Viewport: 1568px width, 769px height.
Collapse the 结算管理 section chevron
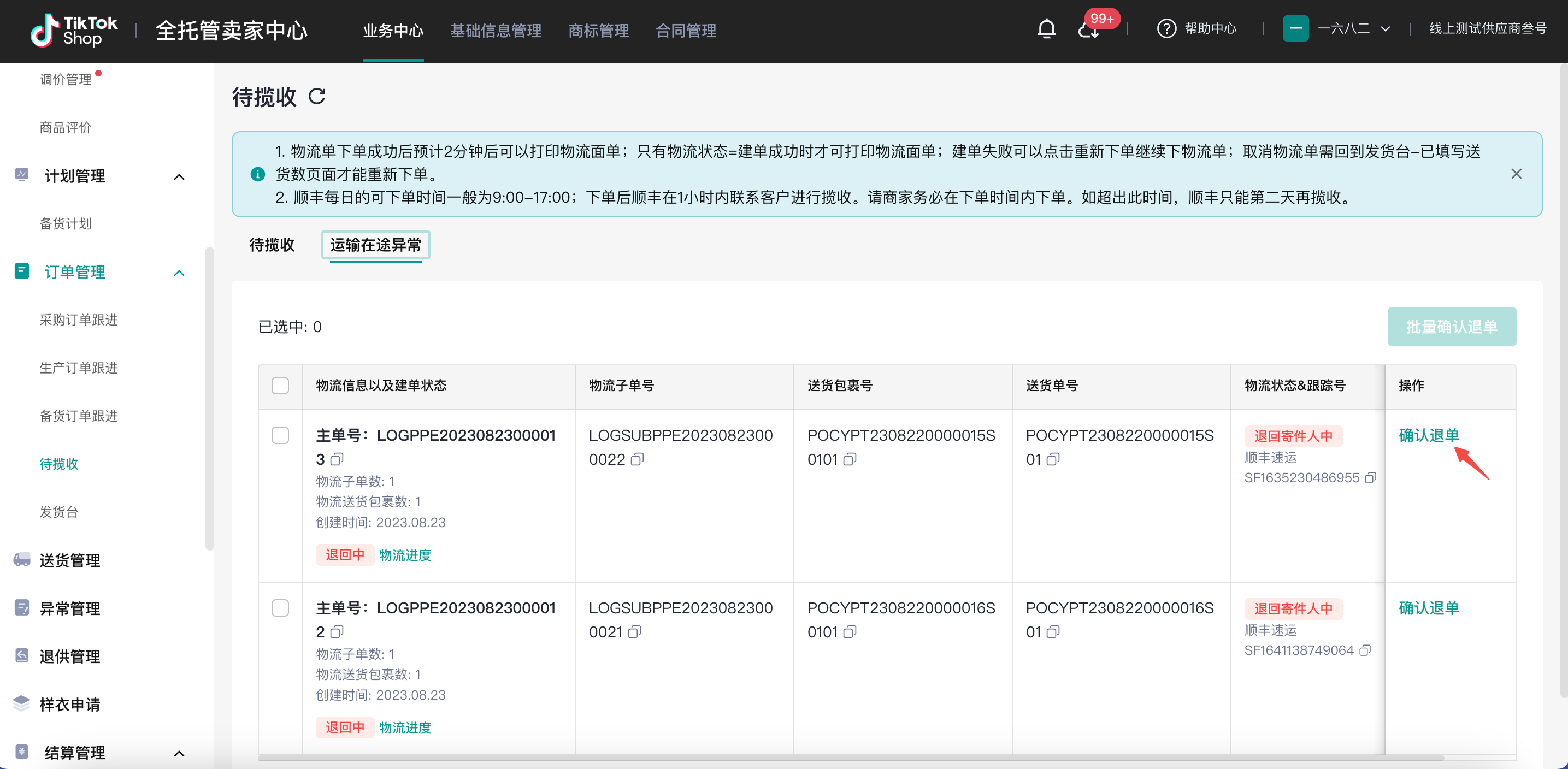coord(179,753)
